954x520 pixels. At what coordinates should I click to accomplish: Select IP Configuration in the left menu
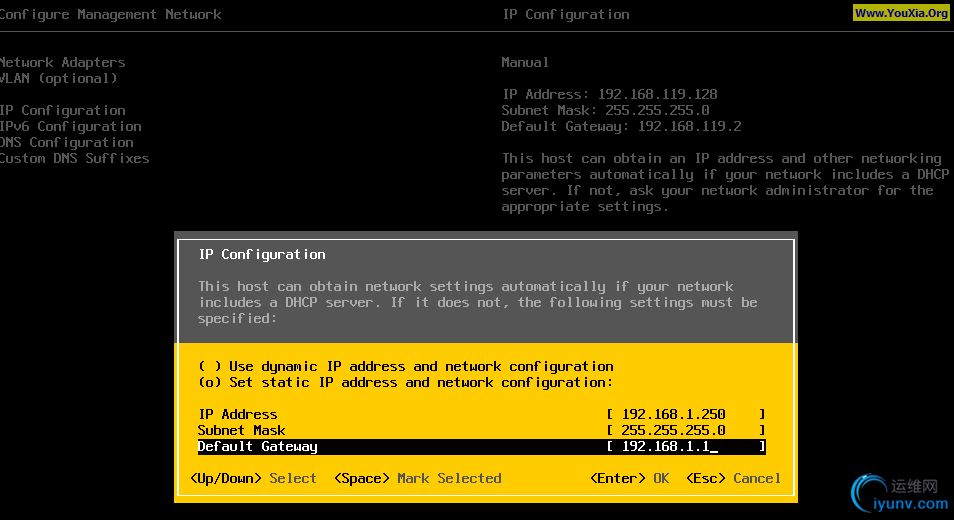pyautogui.click(x=63, y=110)
